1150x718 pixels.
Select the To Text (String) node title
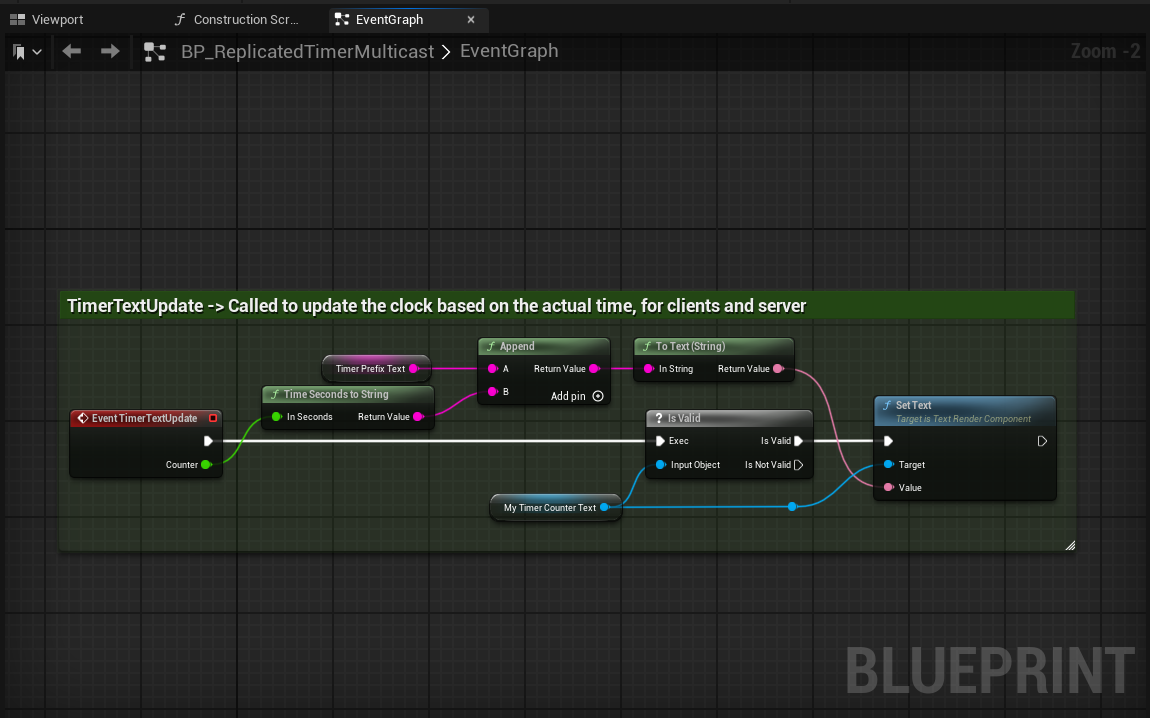690,346
